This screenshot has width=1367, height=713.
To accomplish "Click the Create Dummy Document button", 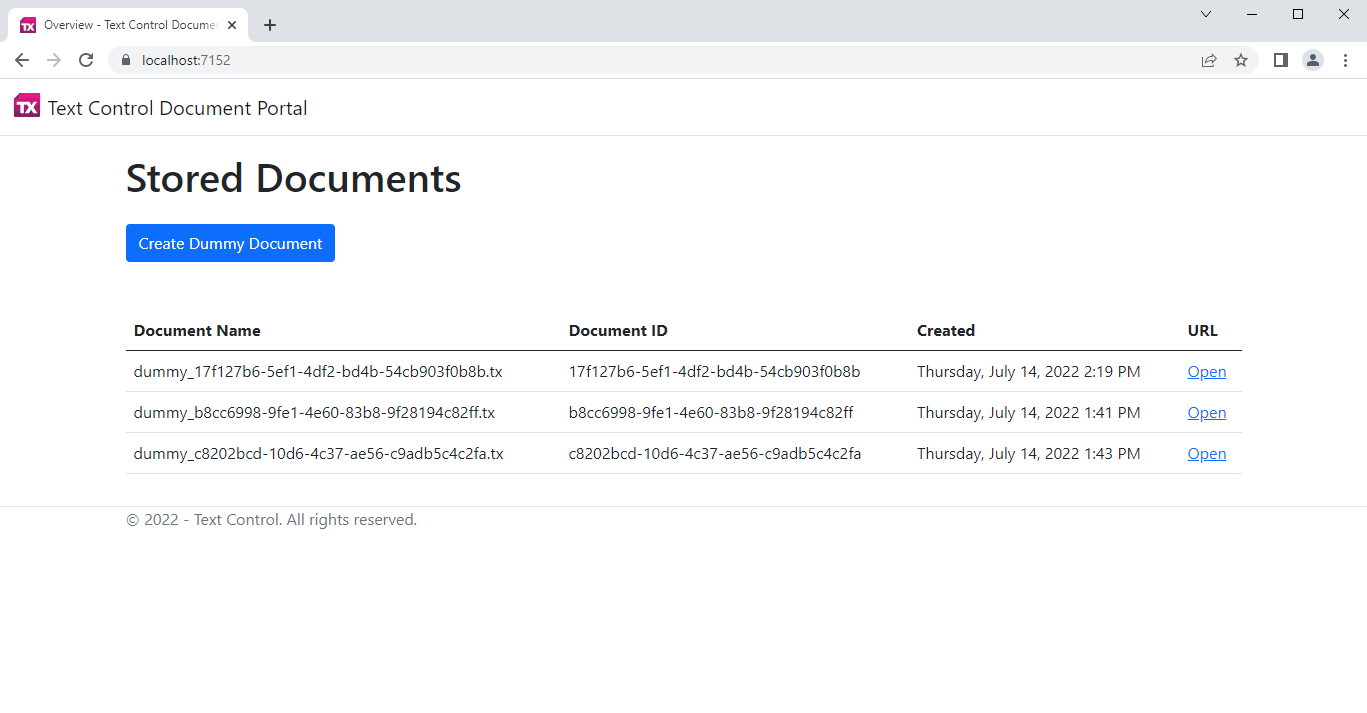I will 230,243.
